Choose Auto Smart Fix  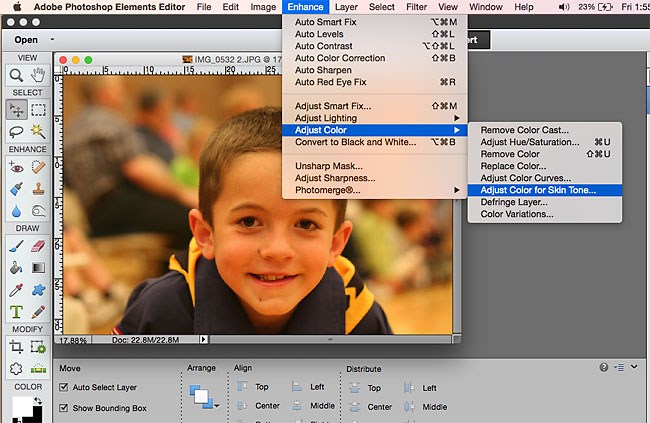tap(375, 22)
